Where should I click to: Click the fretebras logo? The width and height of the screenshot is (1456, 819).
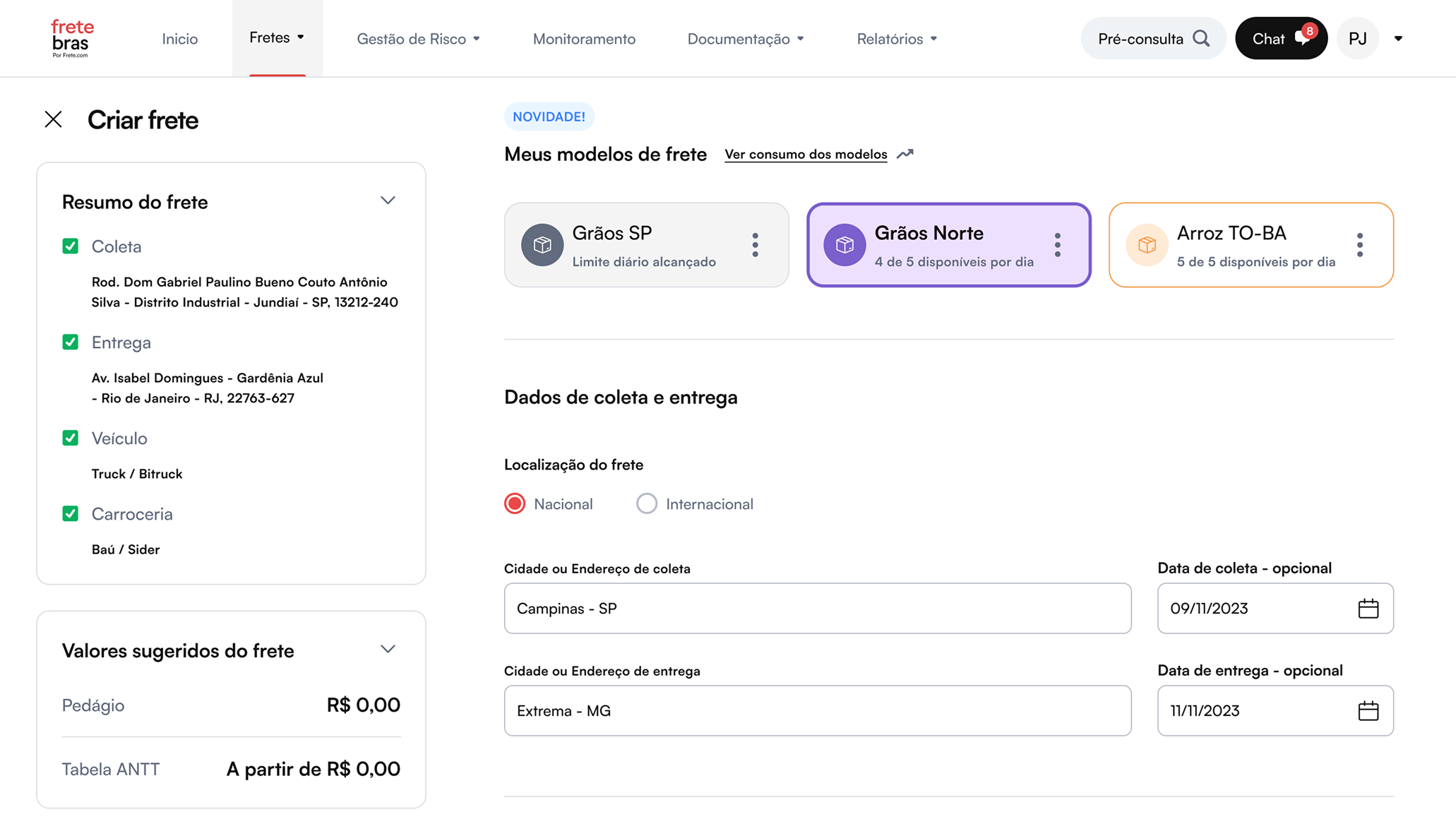pyautogui.click(x=71, y=38)
